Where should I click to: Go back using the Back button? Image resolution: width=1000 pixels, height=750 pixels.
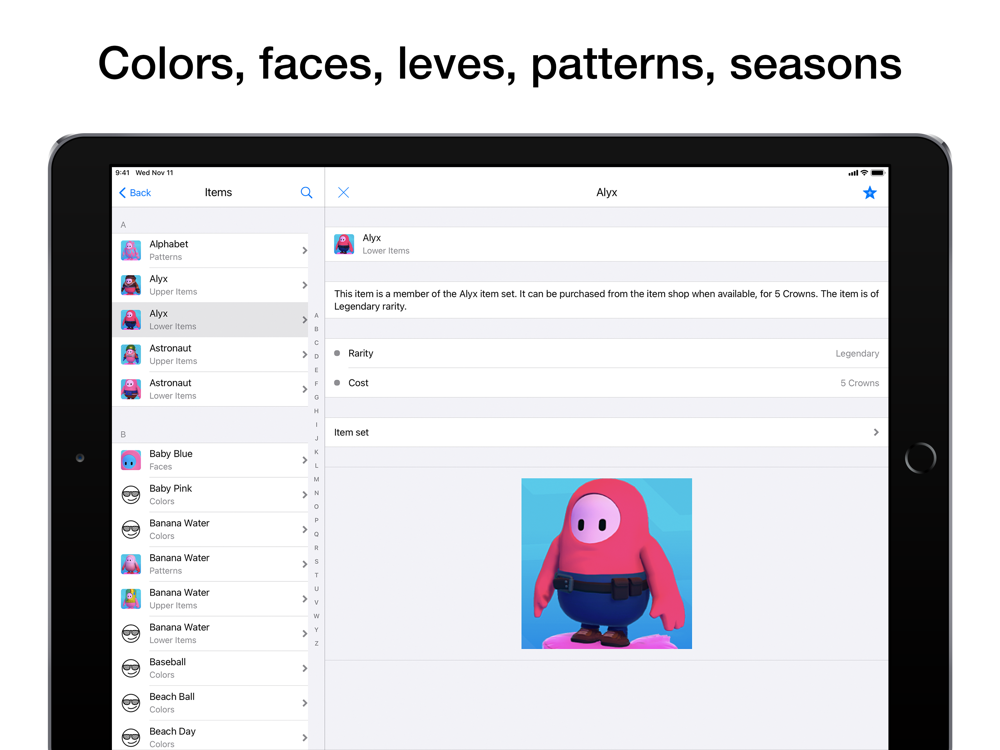click(x=135, y=193)
